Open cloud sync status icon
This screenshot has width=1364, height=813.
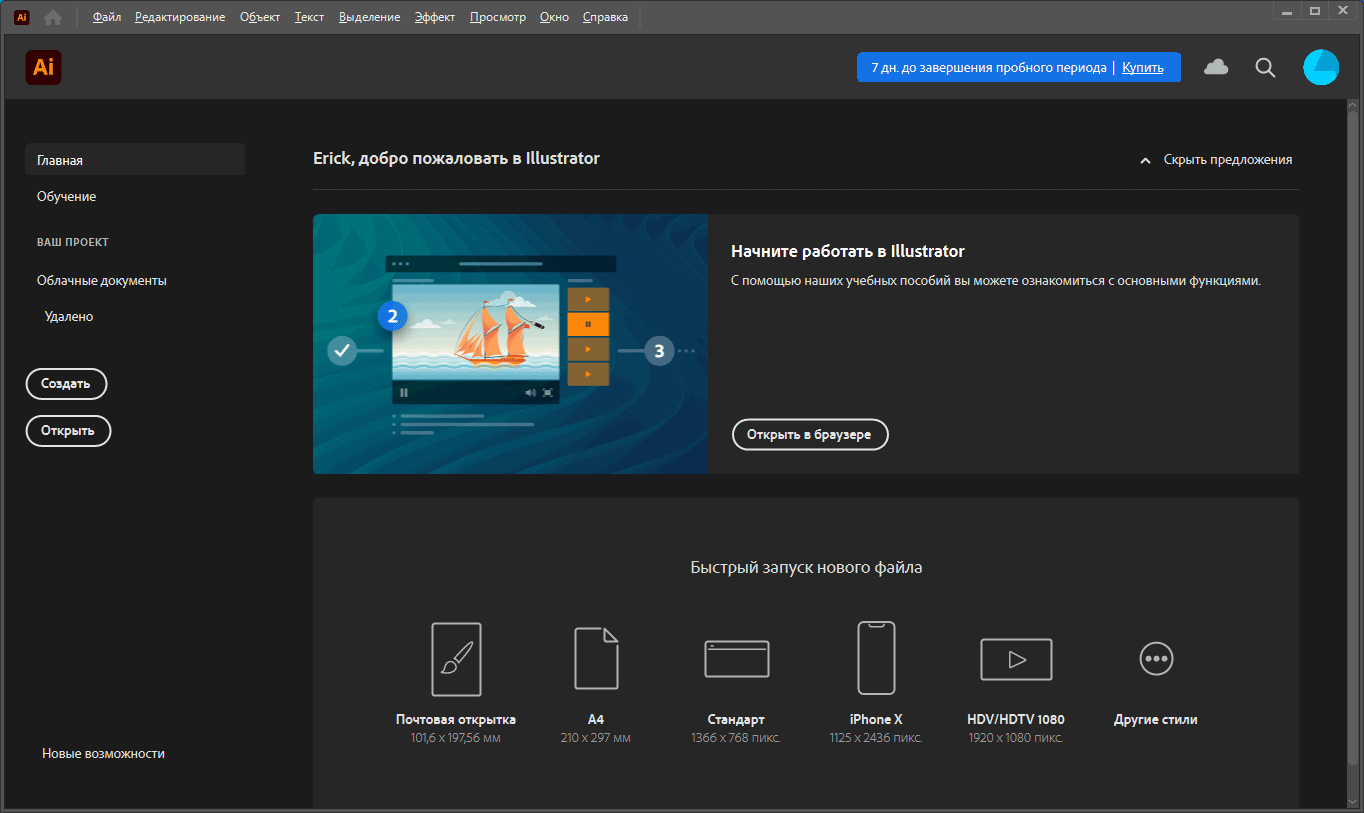1216,67
